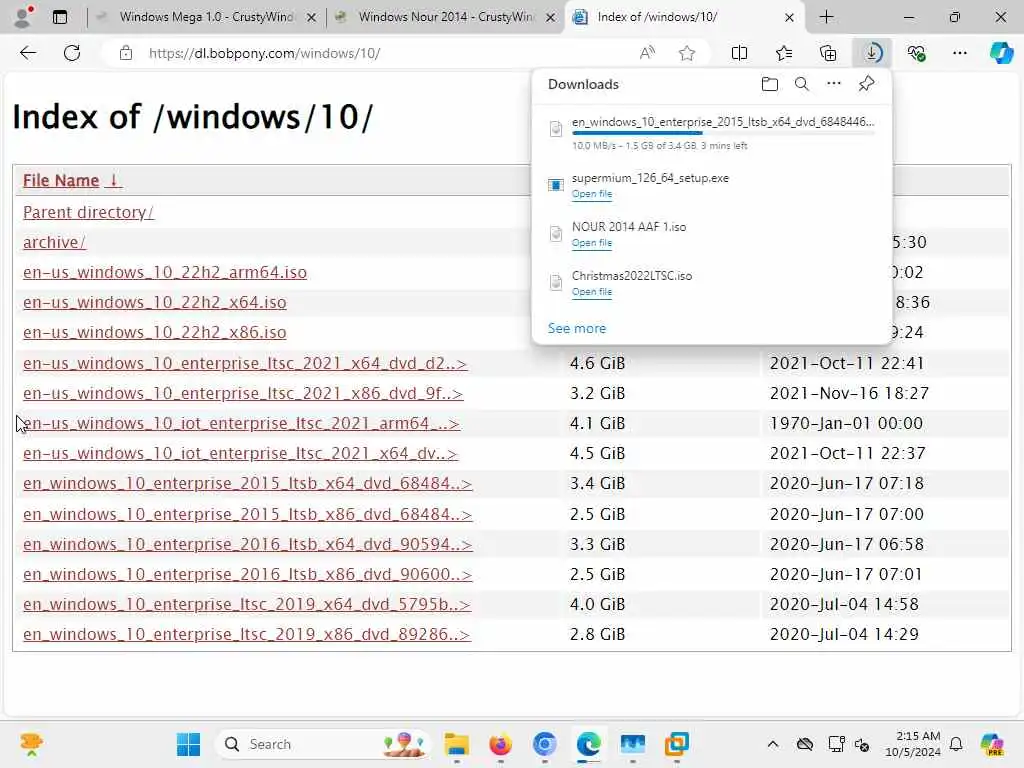Download en-us_windows_10_22h2_x64.iso
Image resolution: width=1024 pixels, height=768 pixels.
coord(155,302)
